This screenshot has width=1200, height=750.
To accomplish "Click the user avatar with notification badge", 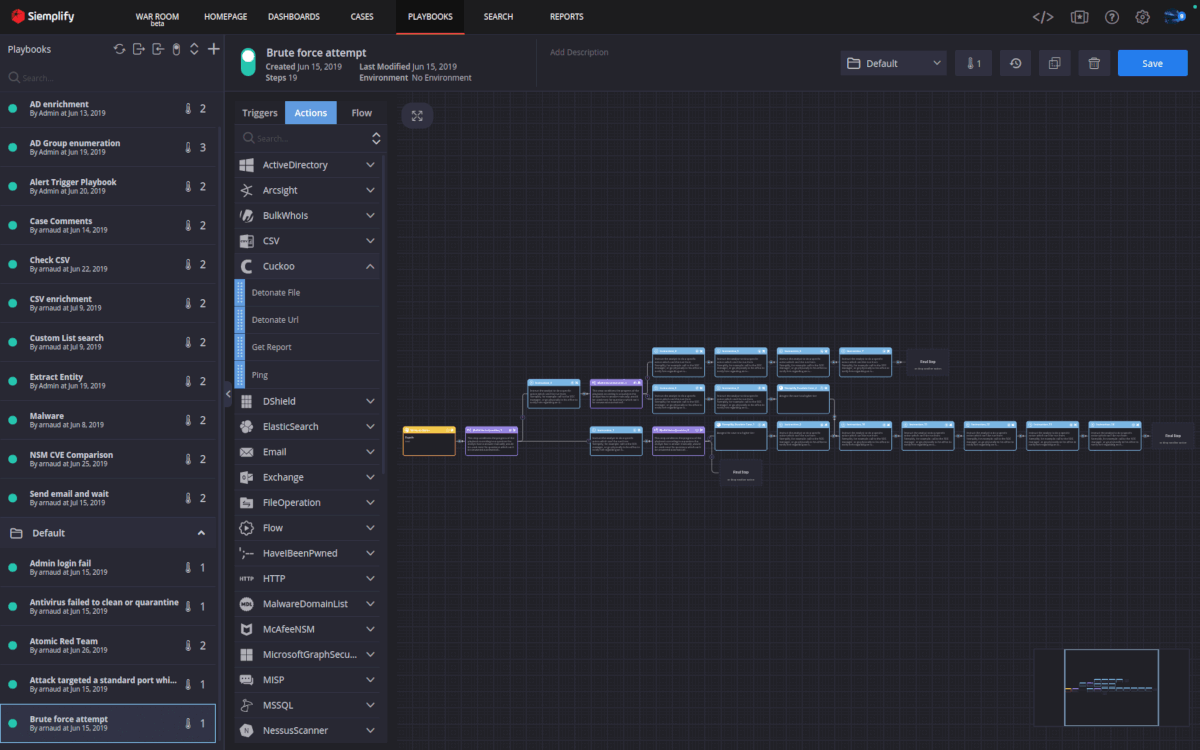I will coord(1175,16).
